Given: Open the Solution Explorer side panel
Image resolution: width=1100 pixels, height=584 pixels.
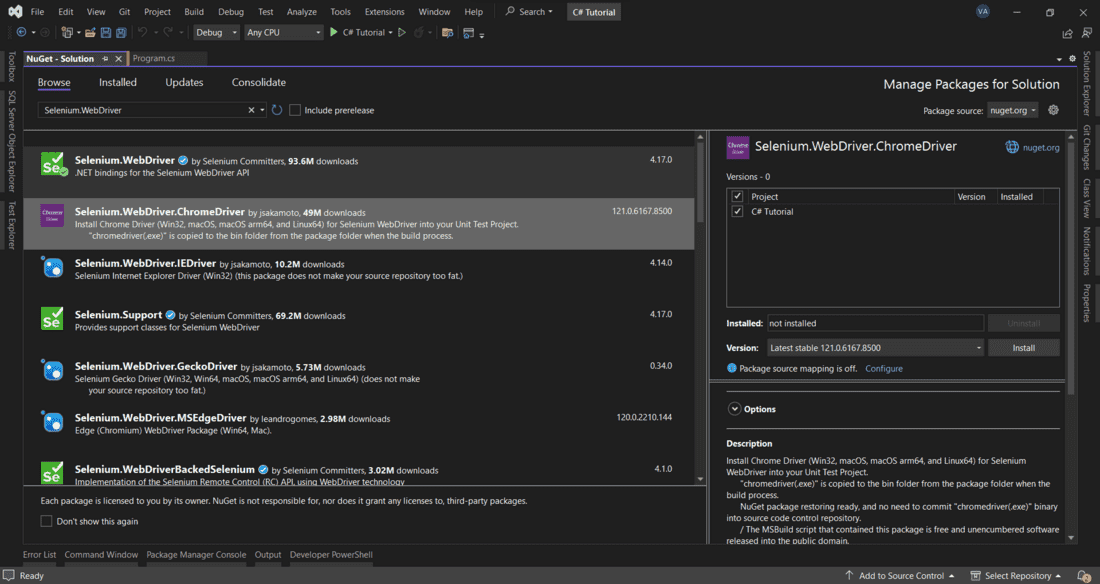Looking at the screenshot, I should [x=1087, y=83].
